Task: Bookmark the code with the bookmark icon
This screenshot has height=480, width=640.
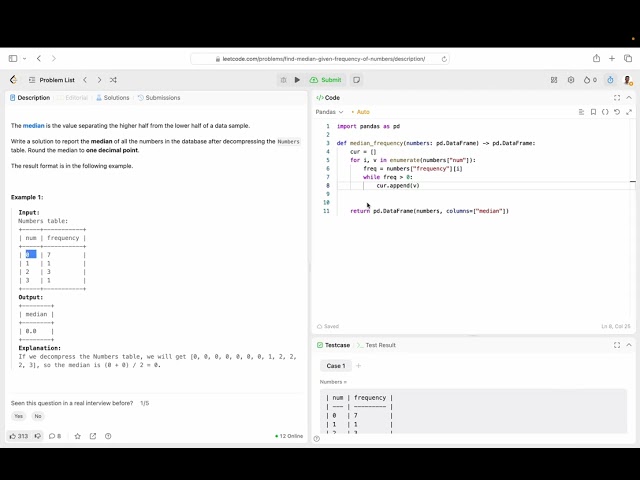Action: point(593,112)
